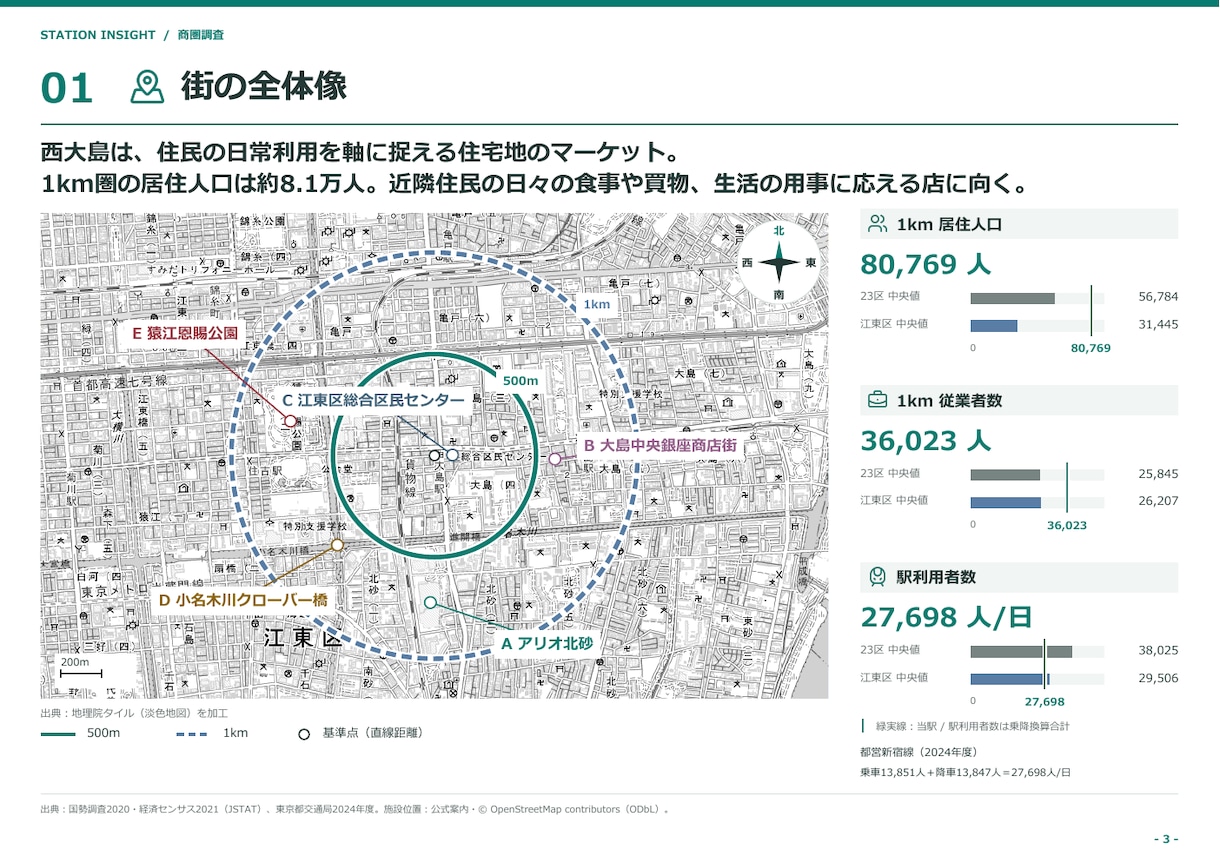Select the value 38,025
1220x863 pixels.
coord(1158,650)
